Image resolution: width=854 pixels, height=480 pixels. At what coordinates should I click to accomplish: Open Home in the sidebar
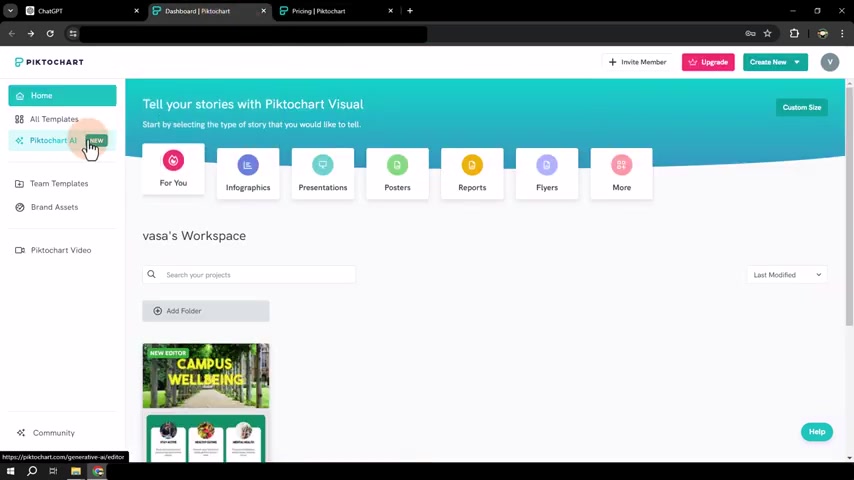click(x=62, y=95)
